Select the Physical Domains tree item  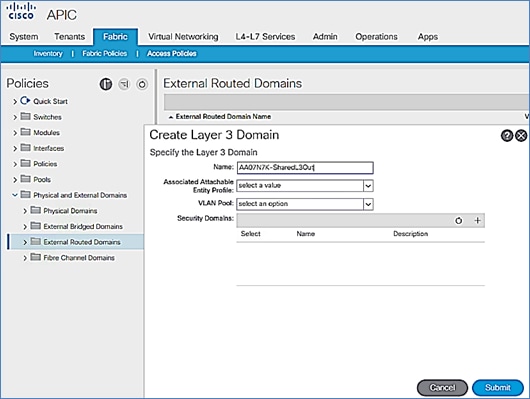[70, 211]
